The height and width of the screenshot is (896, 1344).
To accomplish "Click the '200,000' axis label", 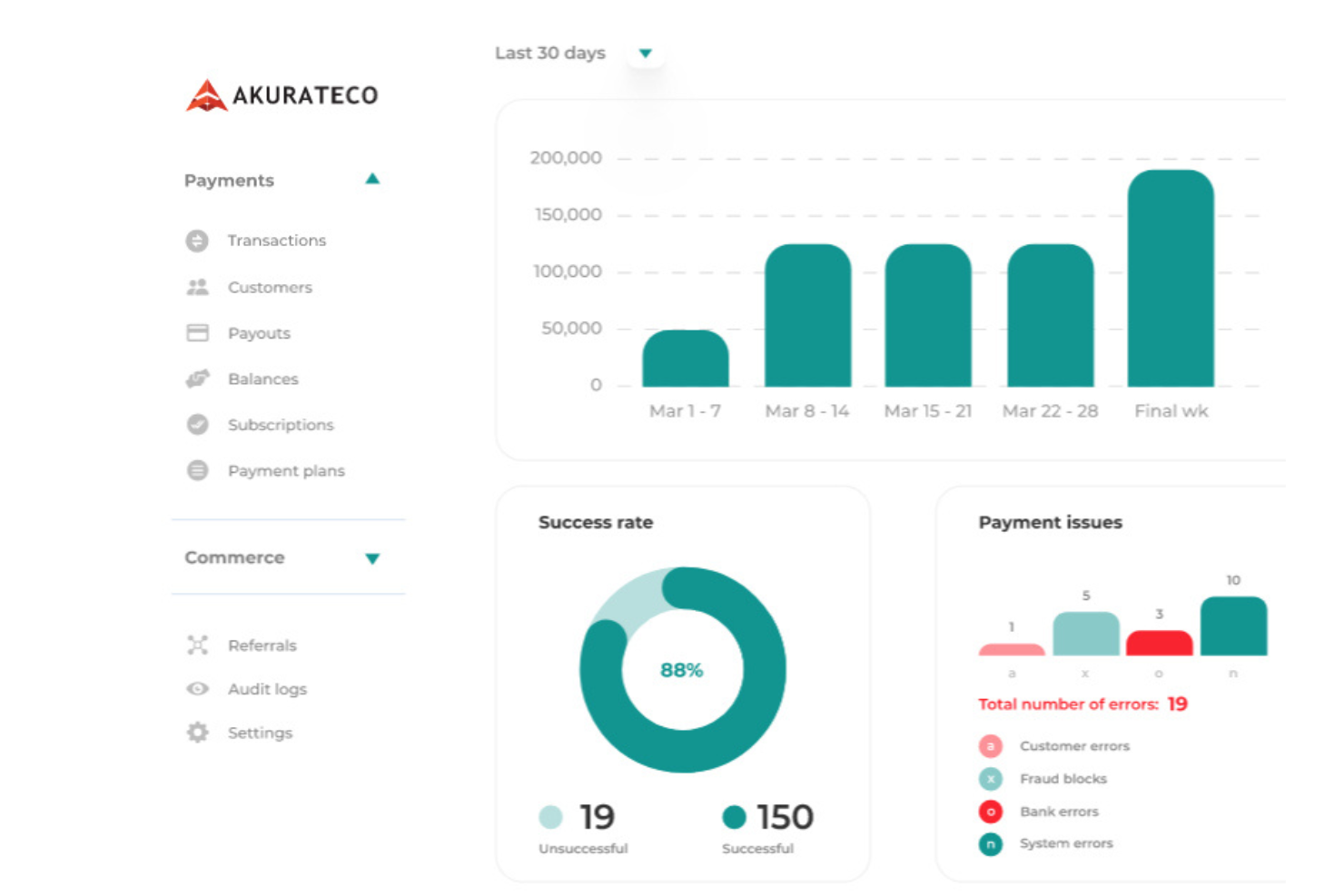I will (566, 158).
